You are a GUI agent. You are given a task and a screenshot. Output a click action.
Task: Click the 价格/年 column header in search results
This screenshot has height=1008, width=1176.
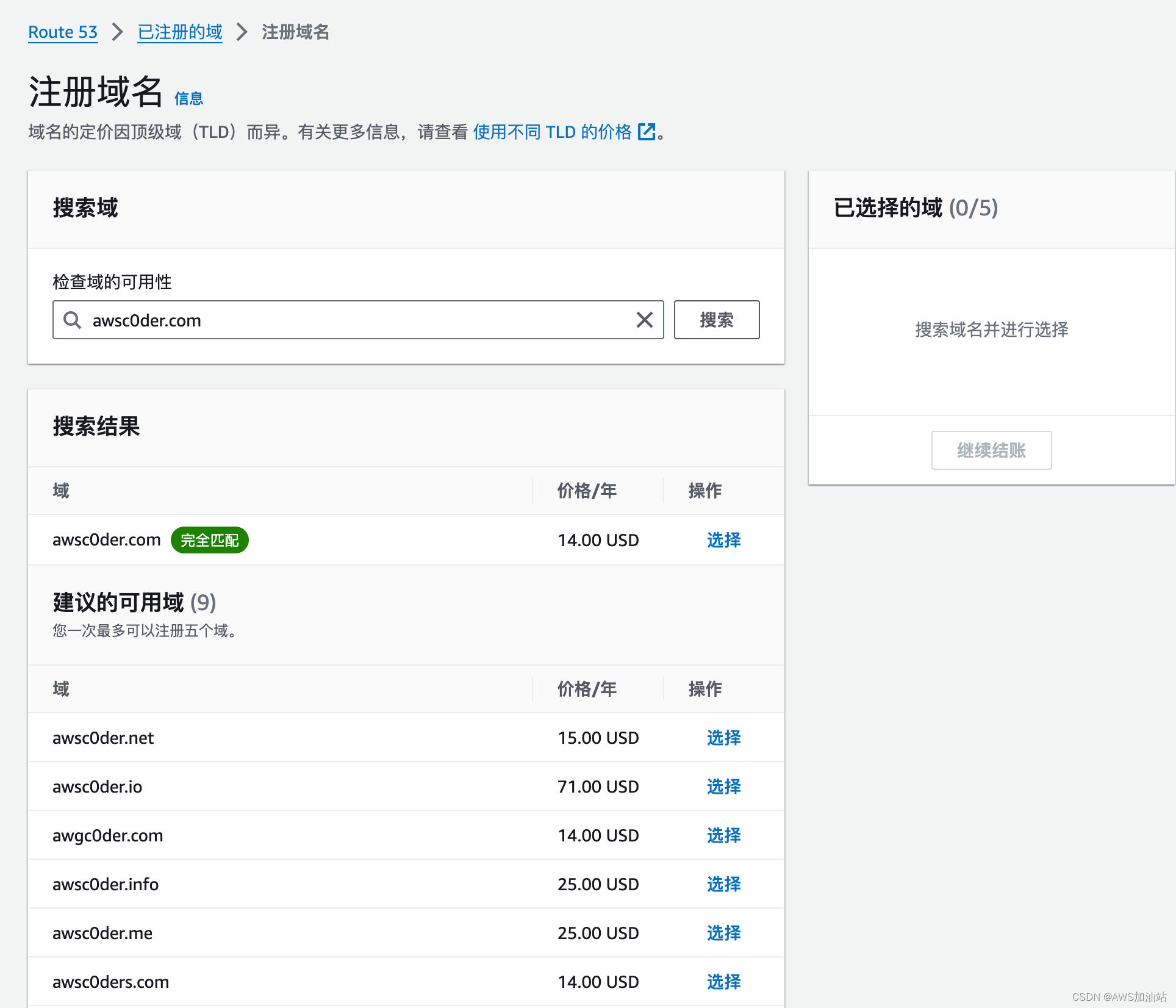[587, 491]
